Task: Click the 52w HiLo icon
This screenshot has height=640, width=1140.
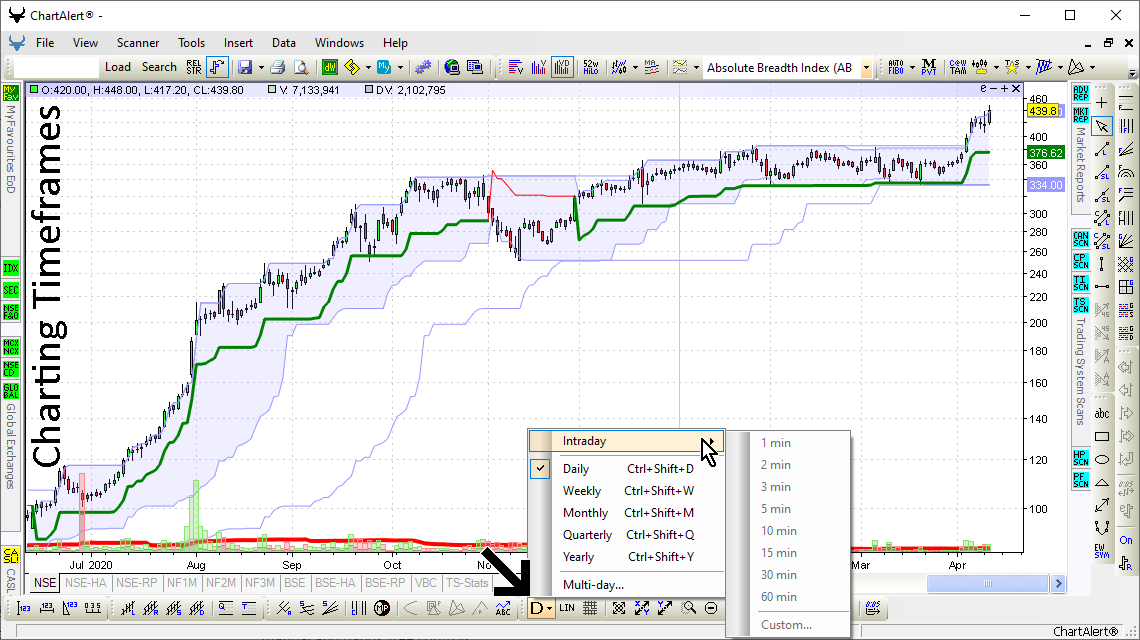Action: click(590, 67)
